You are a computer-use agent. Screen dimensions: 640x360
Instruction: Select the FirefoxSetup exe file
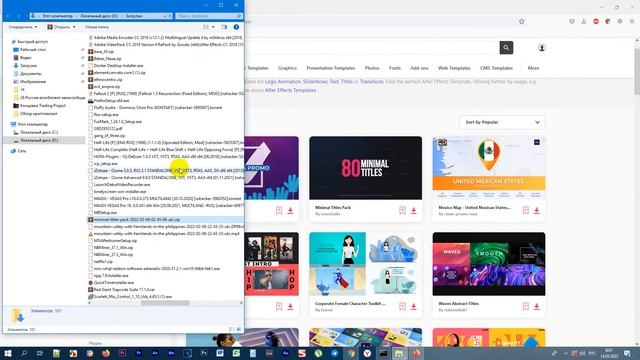pyautogui.click(x=111, y=100)
